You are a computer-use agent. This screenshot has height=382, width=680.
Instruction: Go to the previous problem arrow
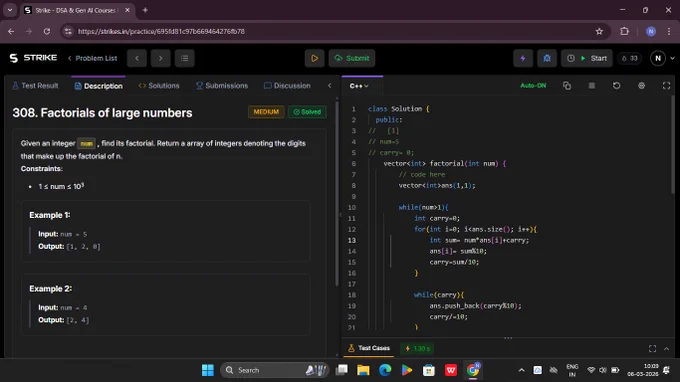[137, 58]
